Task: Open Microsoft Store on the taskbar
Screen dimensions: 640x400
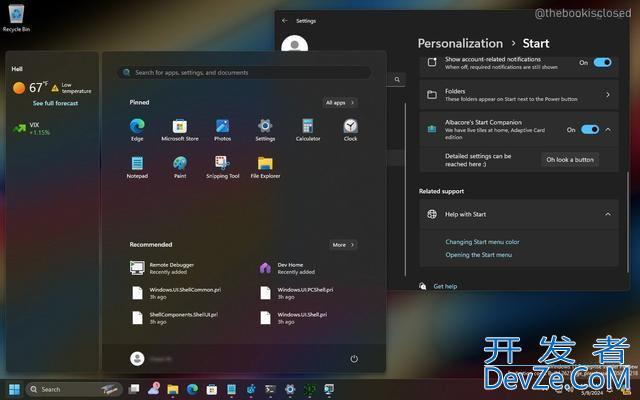Action: 211,389
